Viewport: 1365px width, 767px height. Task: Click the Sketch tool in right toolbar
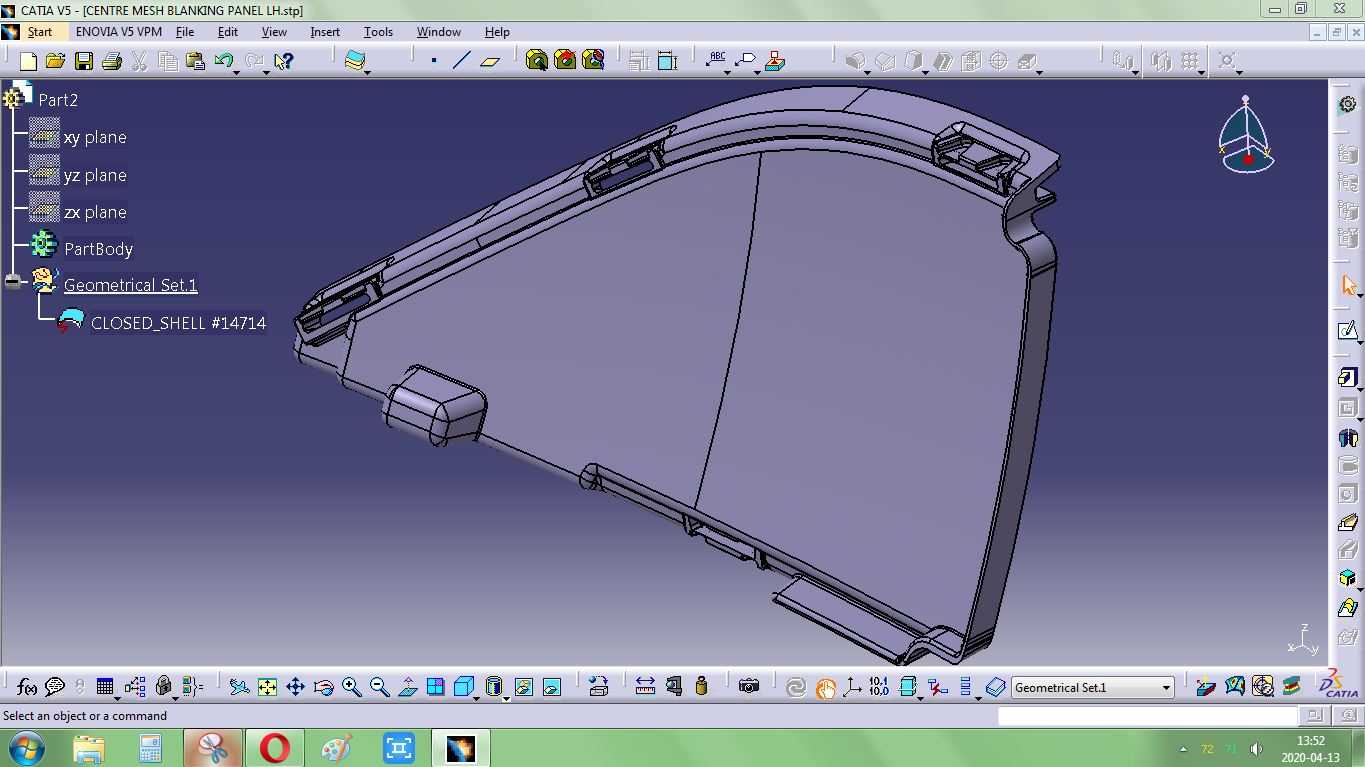[x=1347, y=331]
